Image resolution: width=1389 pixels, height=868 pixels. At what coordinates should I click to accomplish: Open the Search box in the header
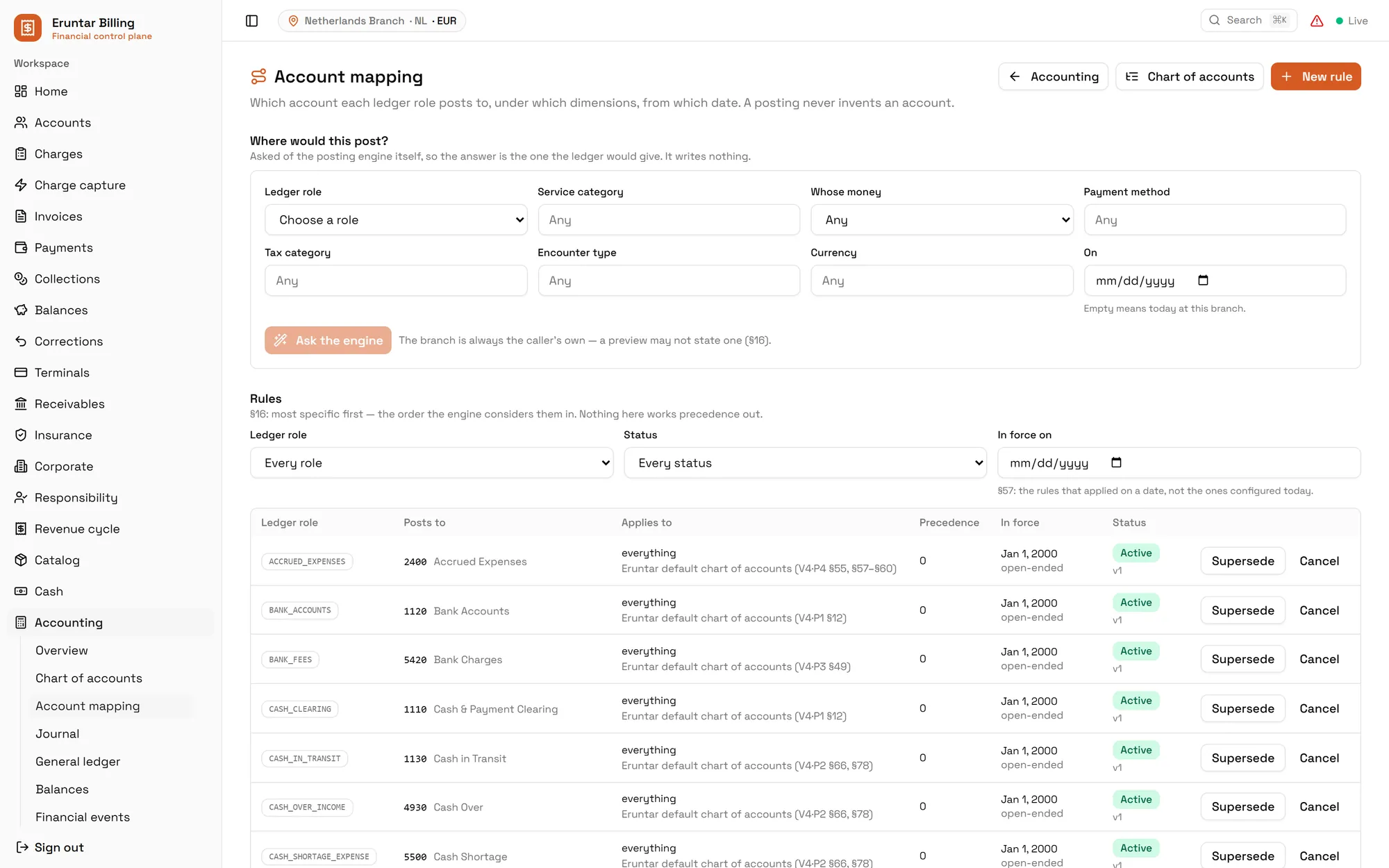point(1248,20)
